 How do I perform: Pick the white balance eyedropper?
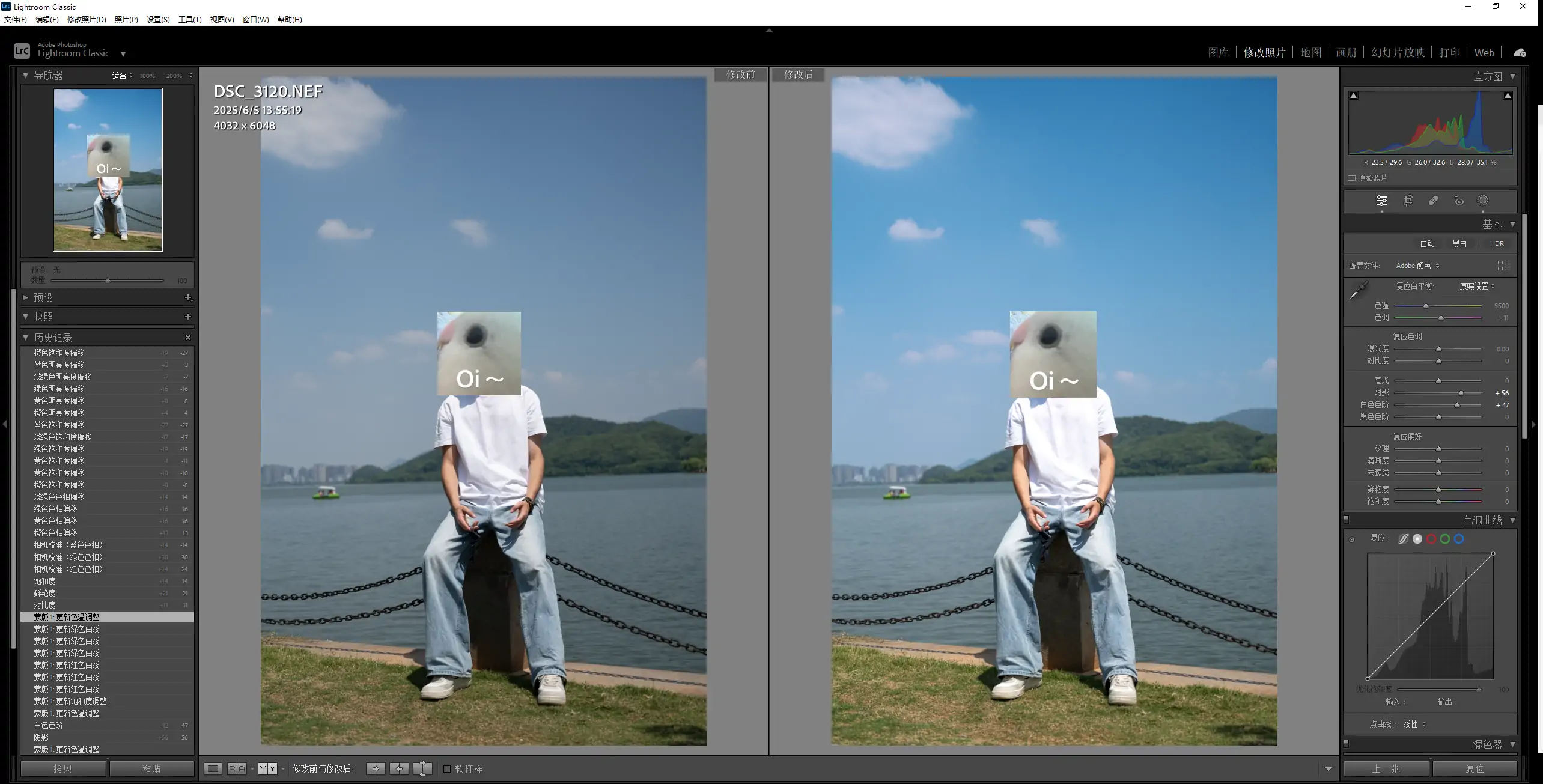click(x=1359, y=290)
